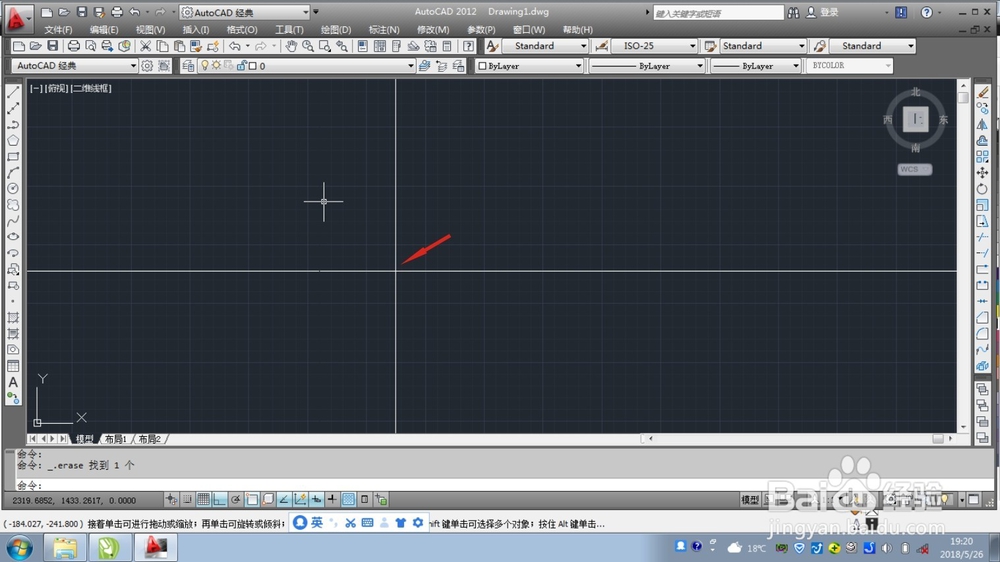Select the Erase tool in Modify toolbar
This screenshot has height=562, width=1000.
coord(982,92)
